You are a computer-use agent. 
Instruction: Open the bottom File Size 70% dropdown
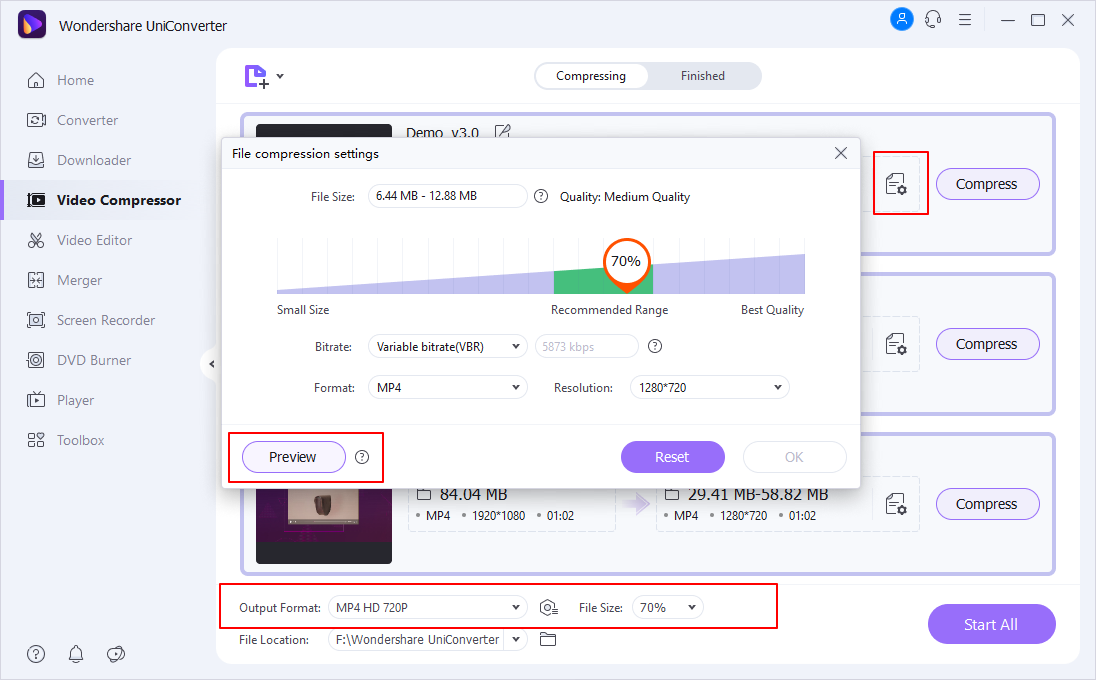tap(668, 607)
